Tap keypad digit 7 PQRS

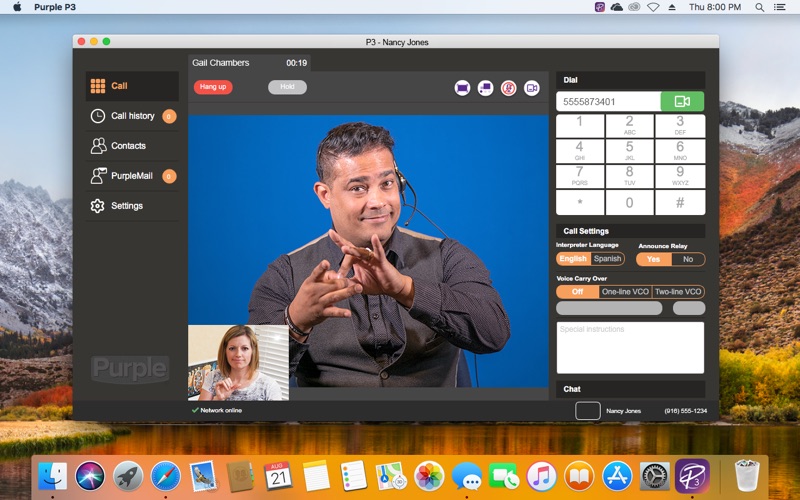(580, 177)
